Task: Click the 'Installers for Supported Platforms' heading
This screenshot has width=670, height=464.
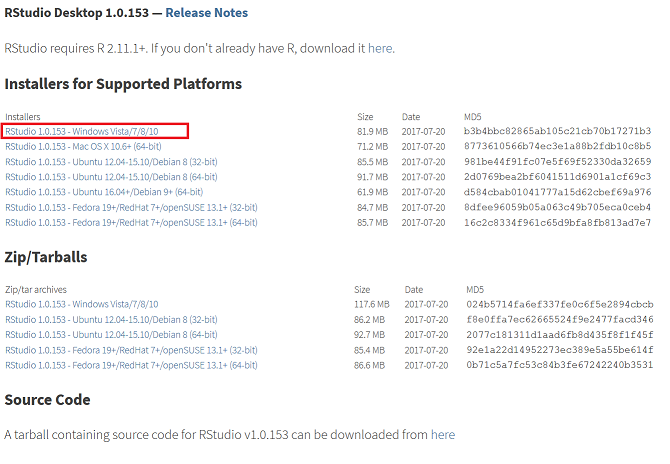Action: (123, 84)
